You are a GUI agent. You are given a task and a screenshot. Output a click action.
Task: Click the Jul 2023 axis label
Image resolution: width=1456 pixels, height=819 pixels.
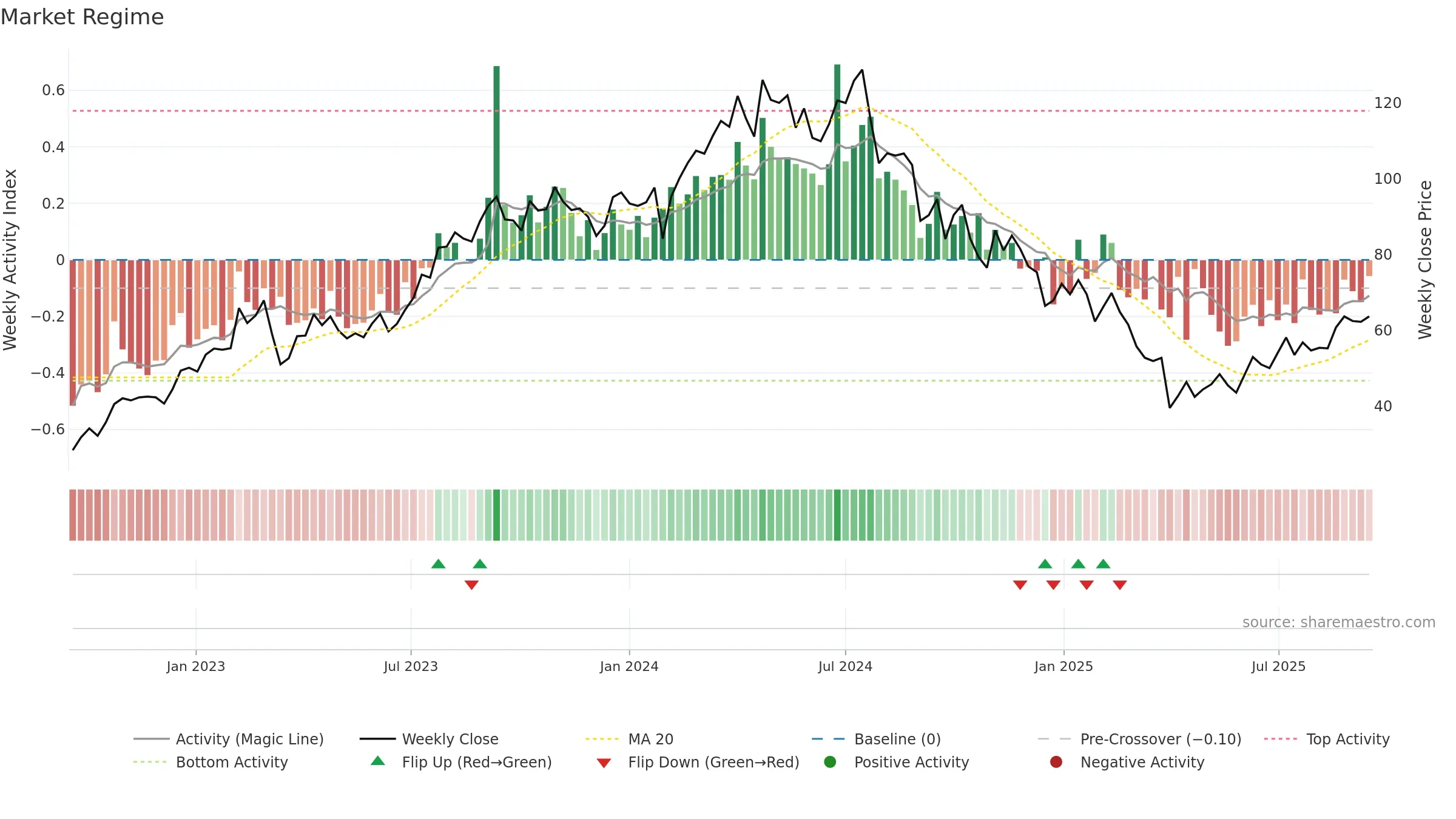[x=411, y=666]
